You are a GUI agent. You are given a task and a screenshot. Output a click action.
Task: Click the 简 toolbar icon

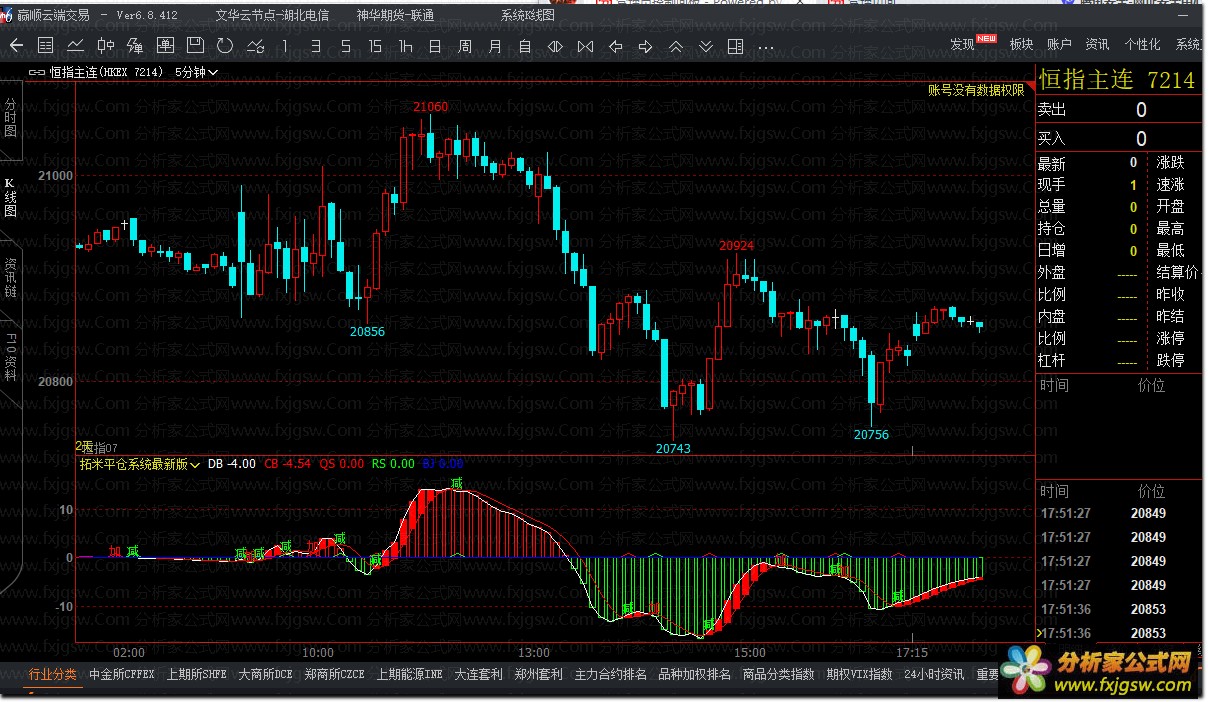[x=135, y=46]
